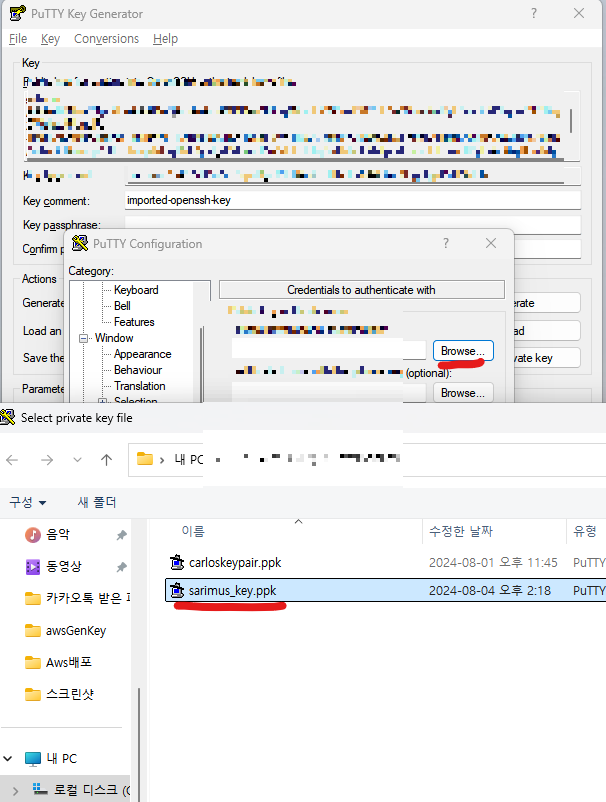Open recent locations dropdown arrow

coord(77,460)
